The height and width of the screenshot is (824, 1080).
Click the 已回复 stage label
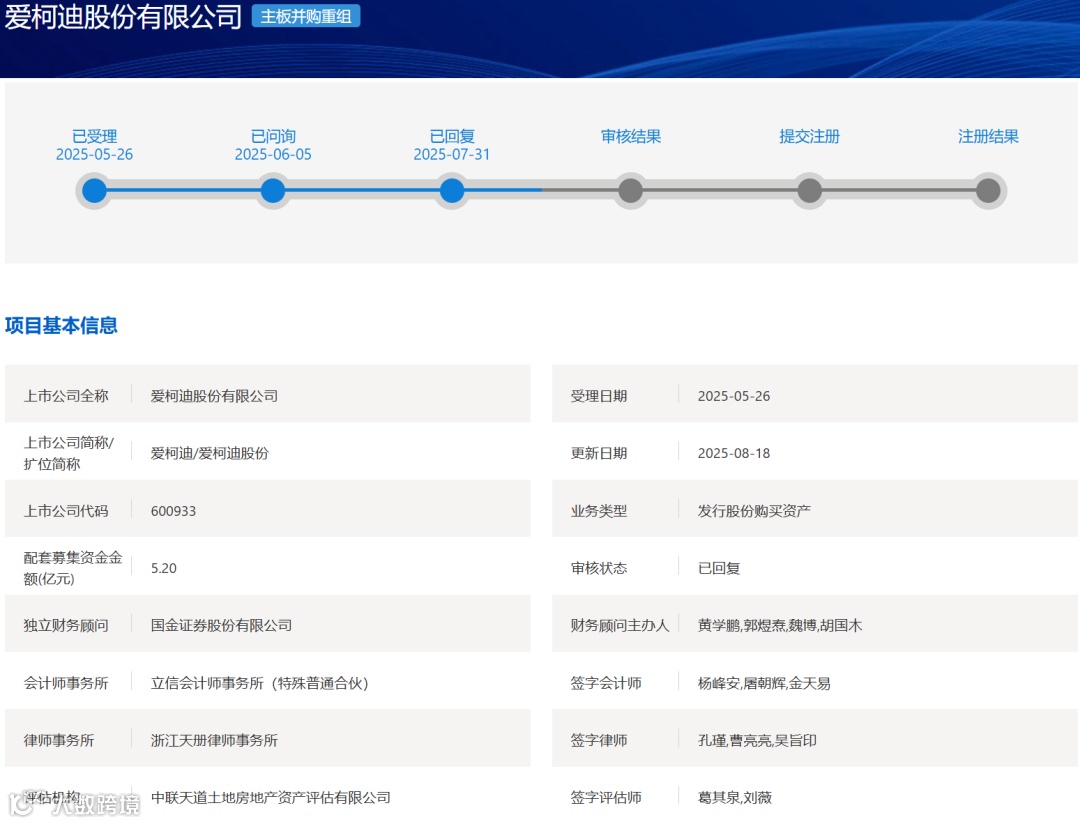452,136
